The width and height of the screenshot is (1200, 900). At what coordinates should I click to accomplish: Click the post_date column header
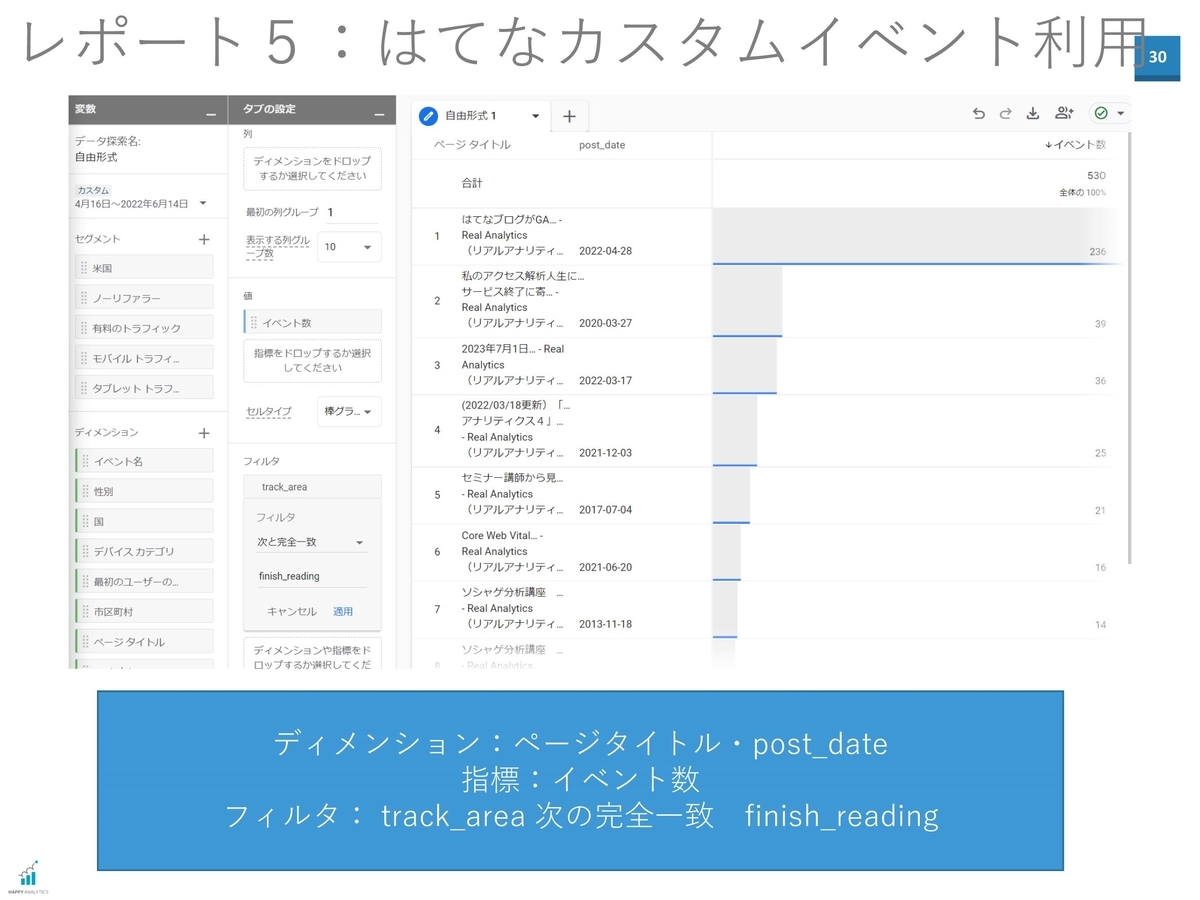602,145
